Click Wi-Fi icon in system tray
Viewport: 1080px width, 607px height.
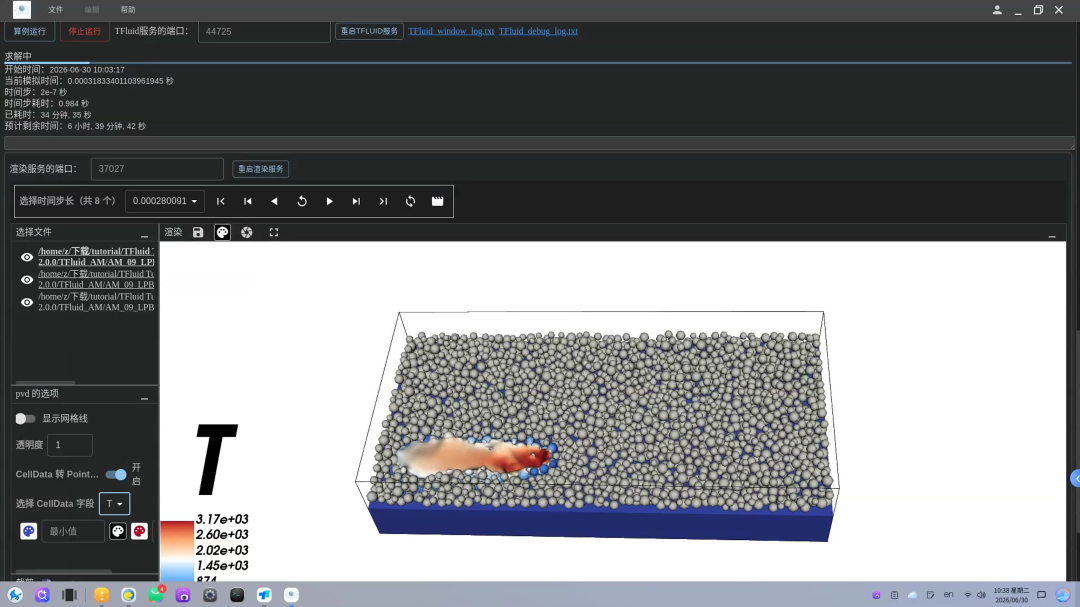click(967, 595)
